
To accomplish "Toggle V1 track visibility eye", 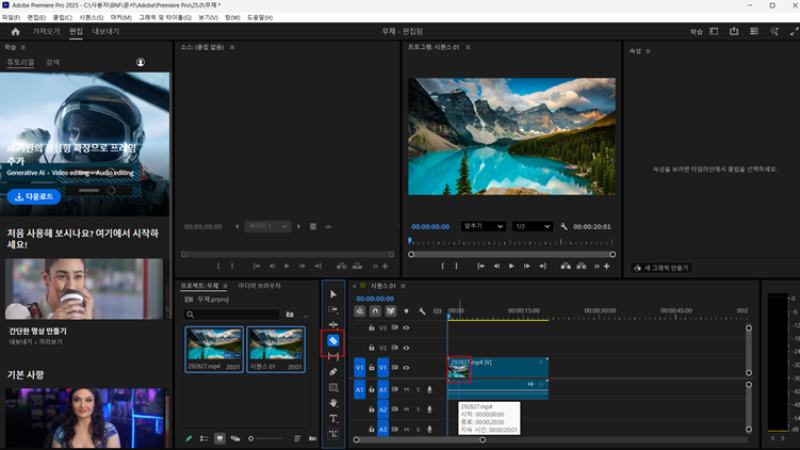I will [406, 367].
